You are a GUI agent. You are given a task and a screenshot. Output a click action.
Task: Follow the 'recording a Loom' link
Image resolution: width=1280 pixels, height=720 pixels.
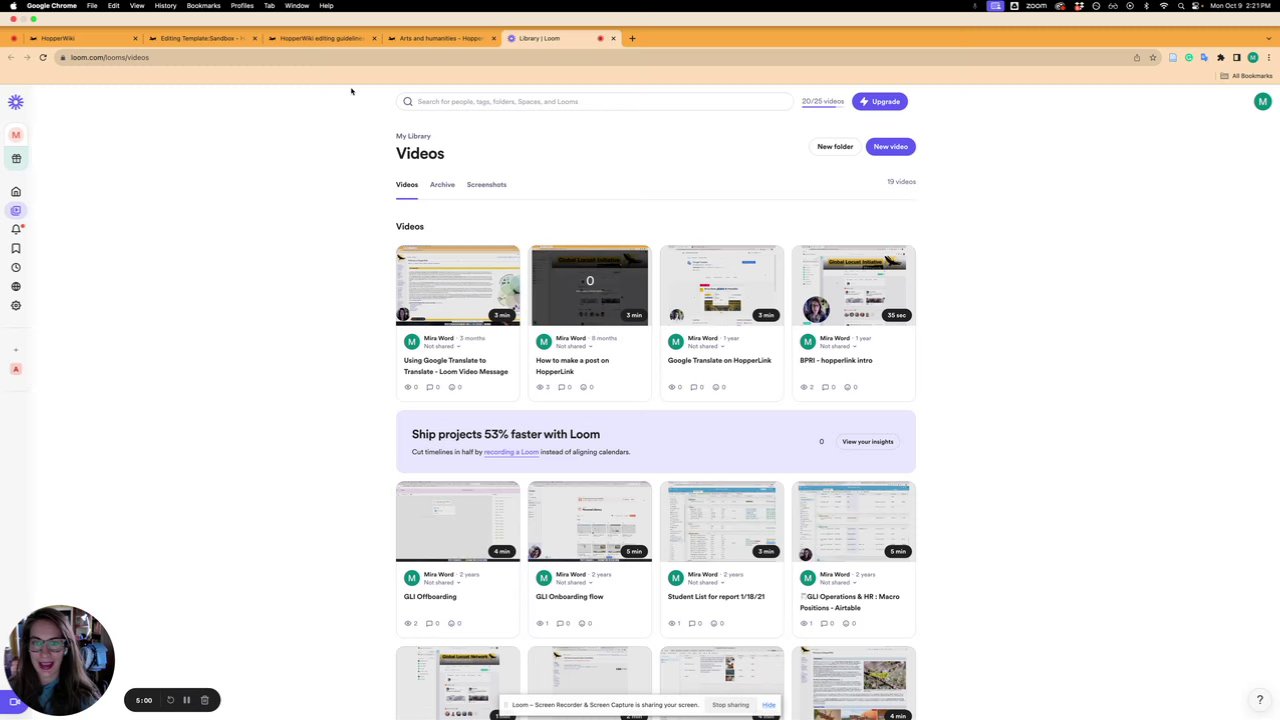[x=511, y=452]
